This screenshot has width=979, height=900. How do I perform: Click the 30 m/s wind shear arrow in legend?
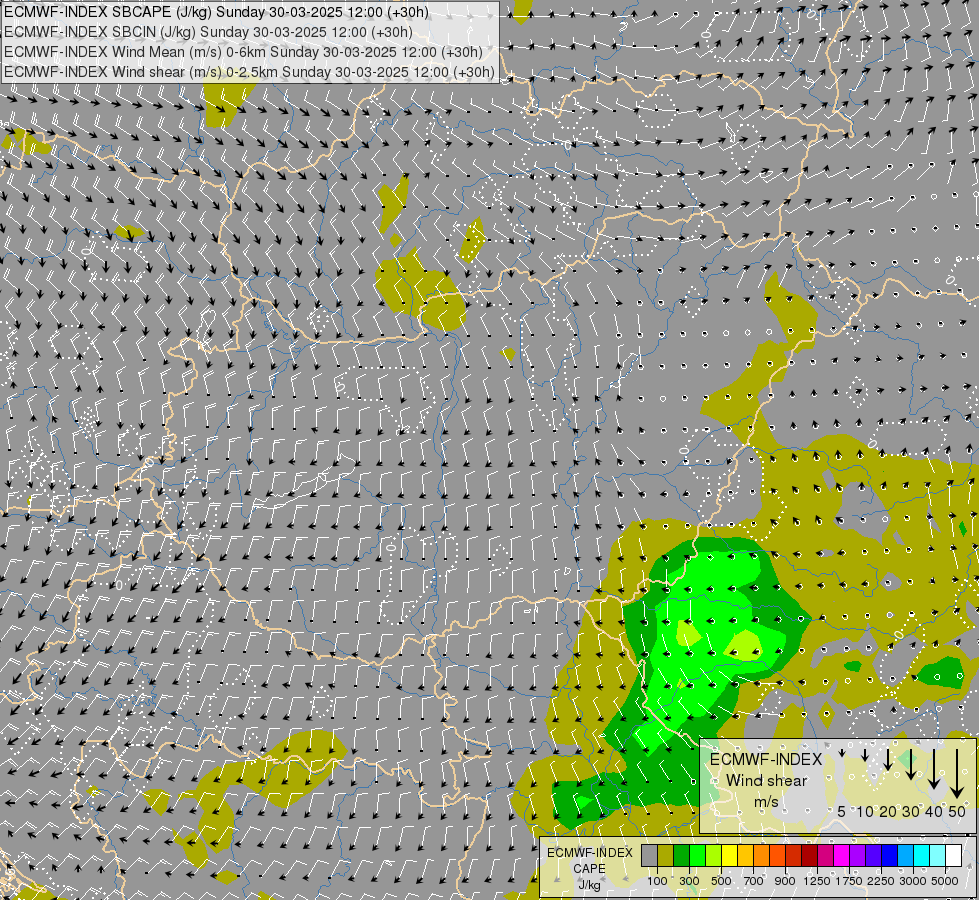coord(911,764)
